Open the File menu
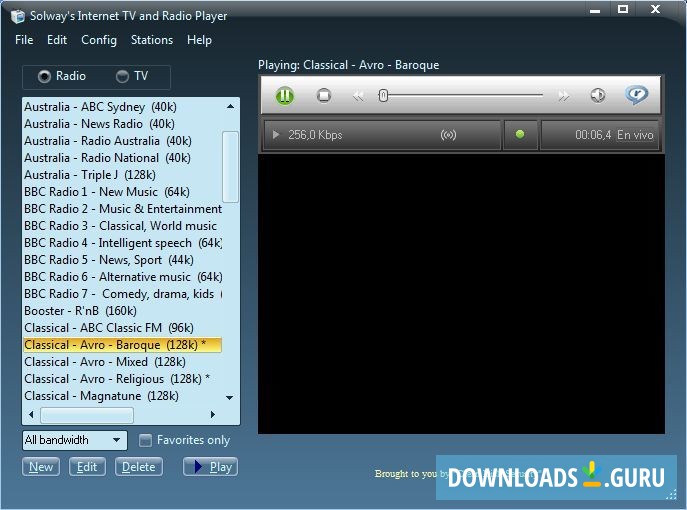This screenshot has width=687, height=510. 24,40
